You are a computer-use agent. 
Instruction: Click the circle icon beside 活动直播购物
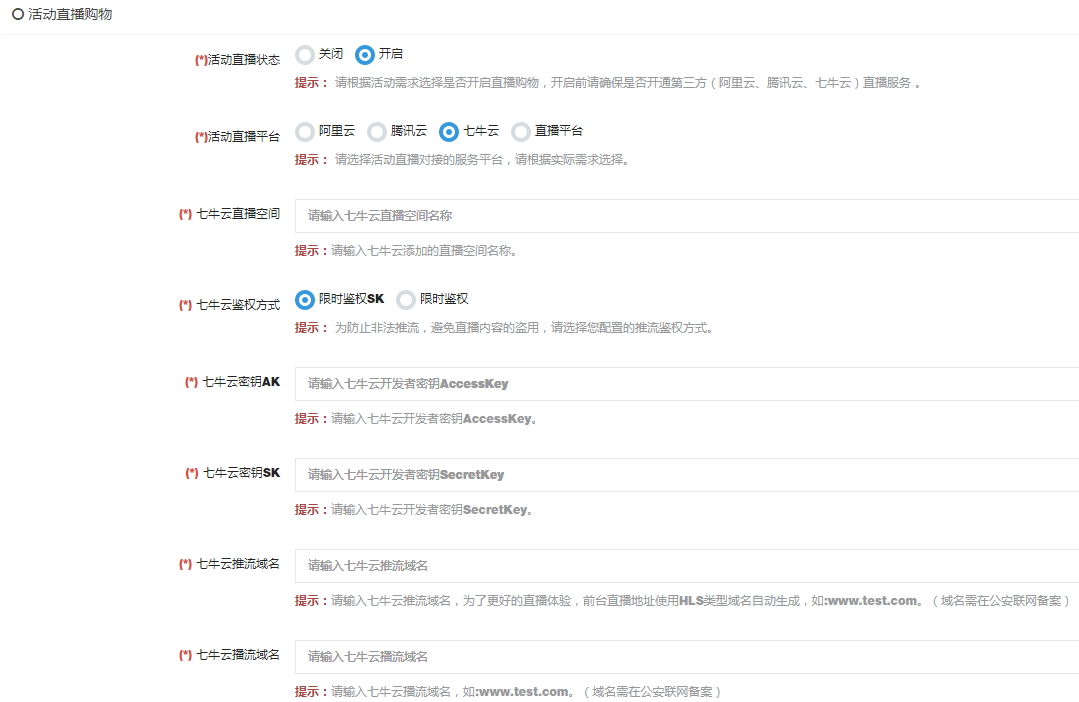18,14
